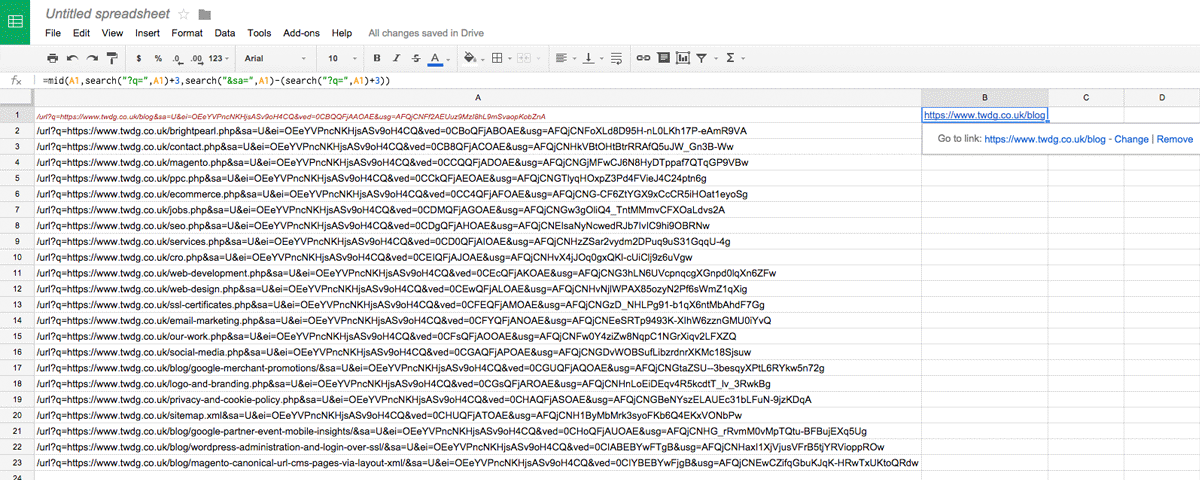Open vertical align dropdown

pyautogui.click(x=591, y=58)
